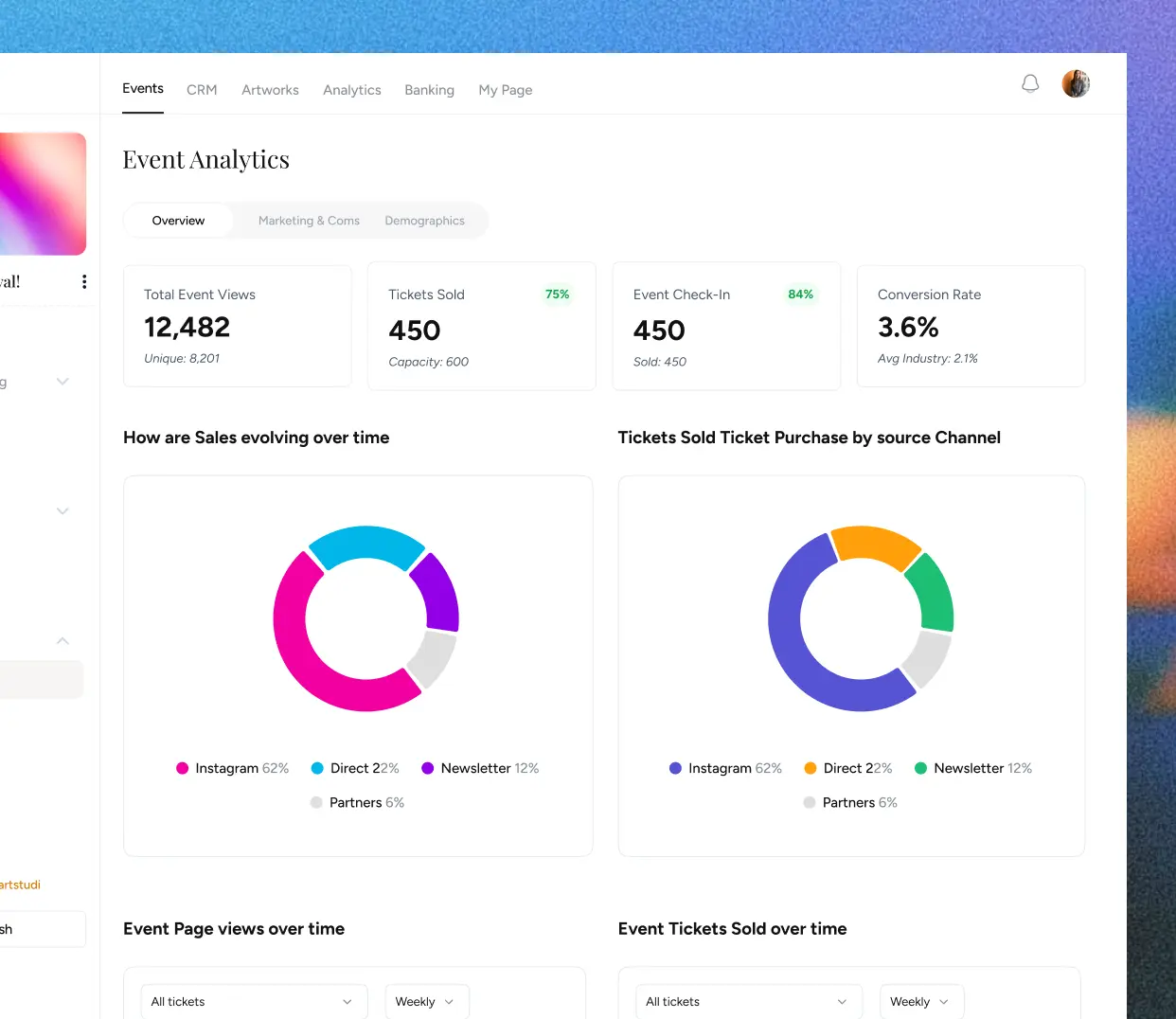Open the user profile avatar menu

[1076, 83]
